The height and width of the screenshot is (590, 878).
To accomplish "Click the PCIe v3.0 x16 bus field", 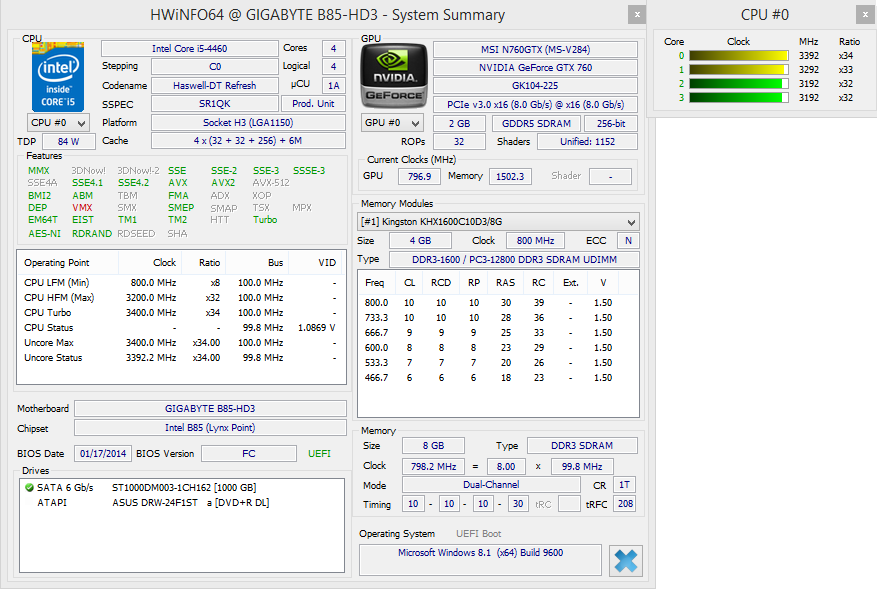I will click(x=535, y=105).
